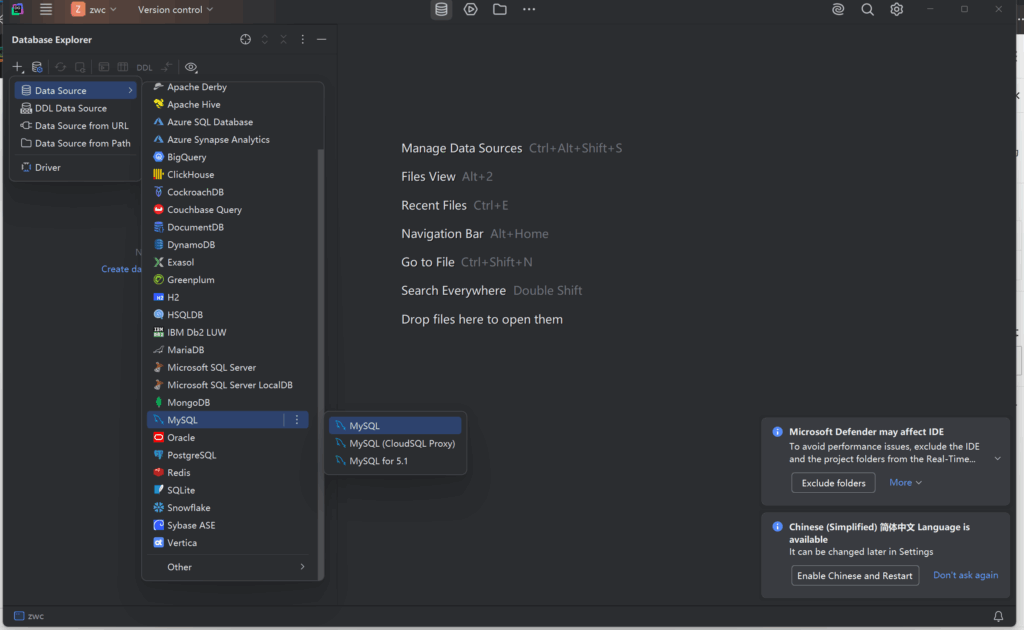
Task: Toggle the eye view options icon
Action: pyautogui.click(x=191, y=67)
